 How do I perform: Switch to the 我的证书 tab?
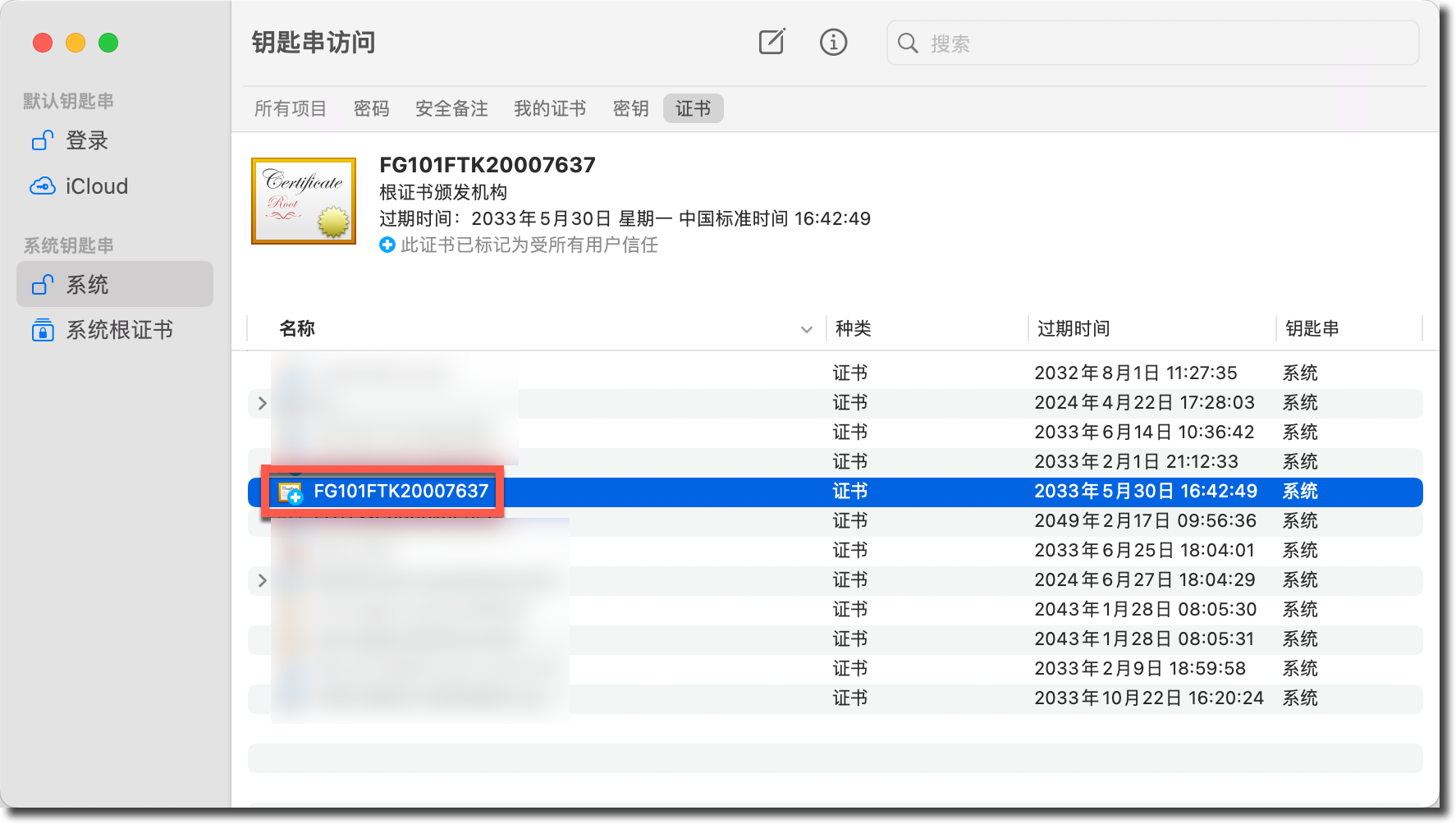[x=550, y=108]
